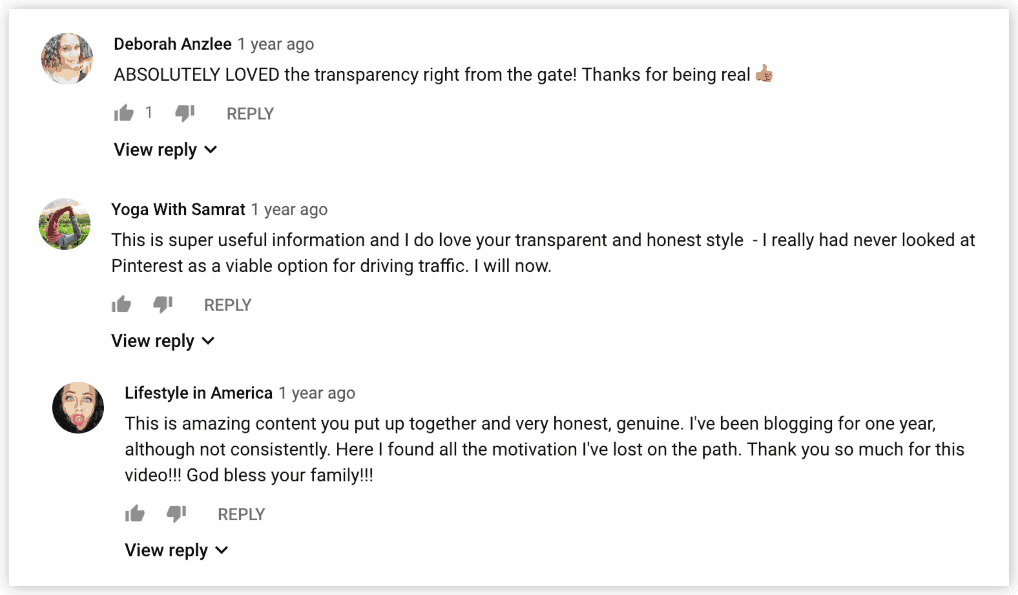Viewport: 1018px width, 595px height.
Task: Open the channel name Deborah Anzlee
Action: pos(173,43)
